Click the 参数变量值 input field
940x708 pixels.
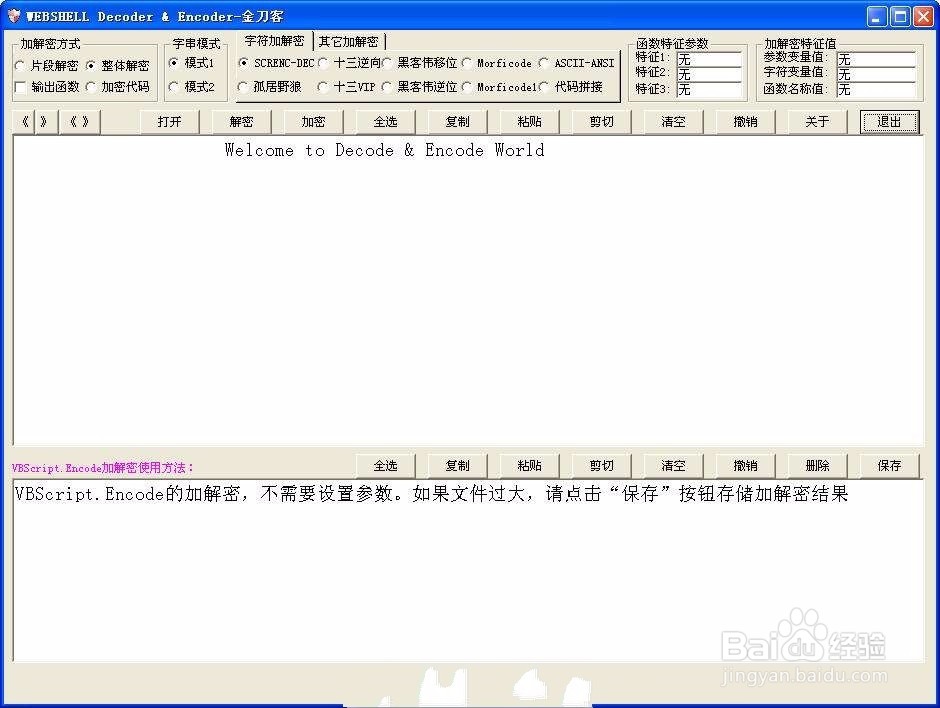tap(876, 59)
